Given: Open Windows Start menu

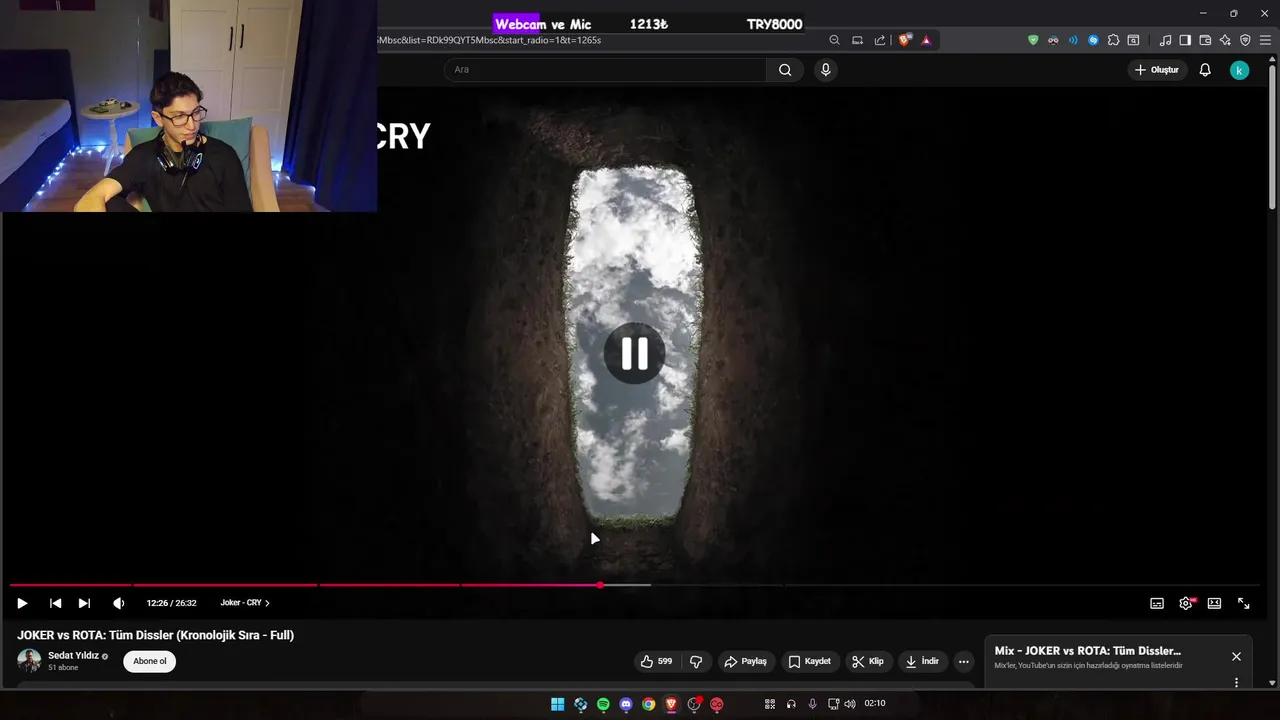Looking at the screenshot, I should click(557, 704).
